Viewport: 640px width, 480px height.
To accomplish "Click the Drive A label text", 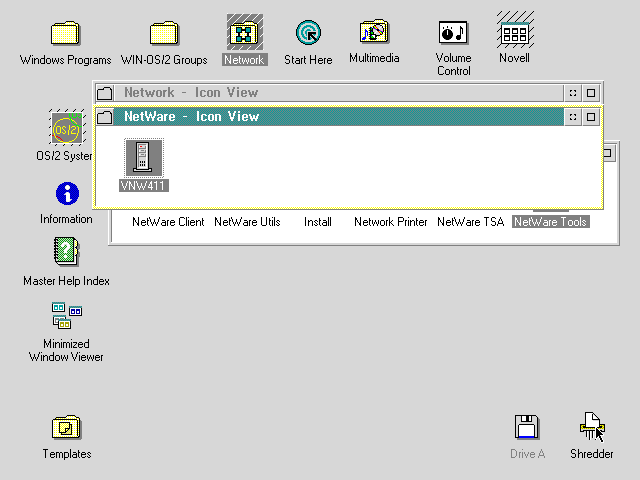I will 527,454.
